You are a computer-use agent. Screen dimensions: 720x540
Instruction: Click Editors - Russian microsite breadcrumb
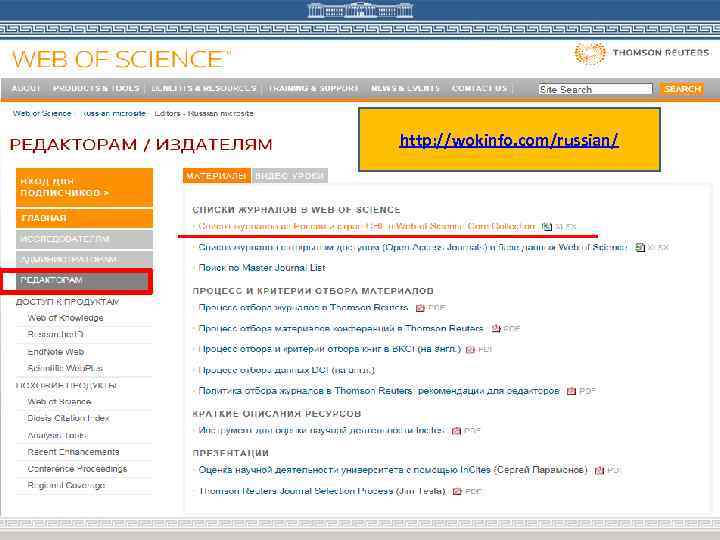(x=204, y=113)
